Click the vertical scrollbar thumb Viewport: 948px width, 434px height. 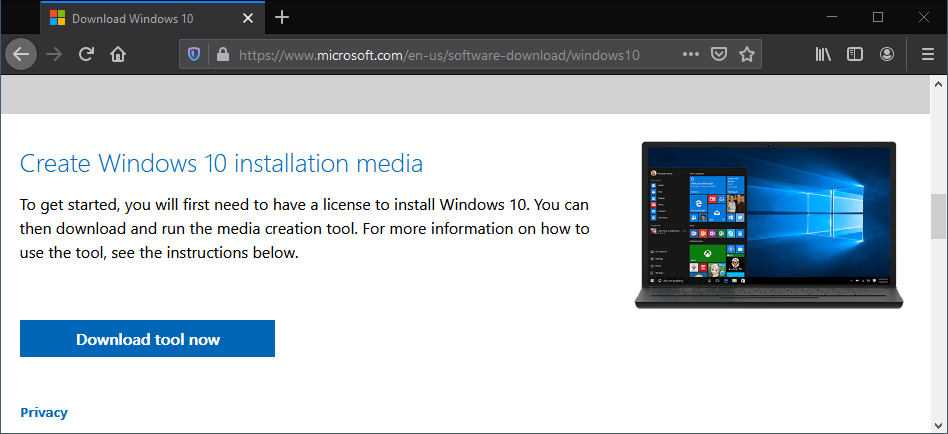coord(939,216)
